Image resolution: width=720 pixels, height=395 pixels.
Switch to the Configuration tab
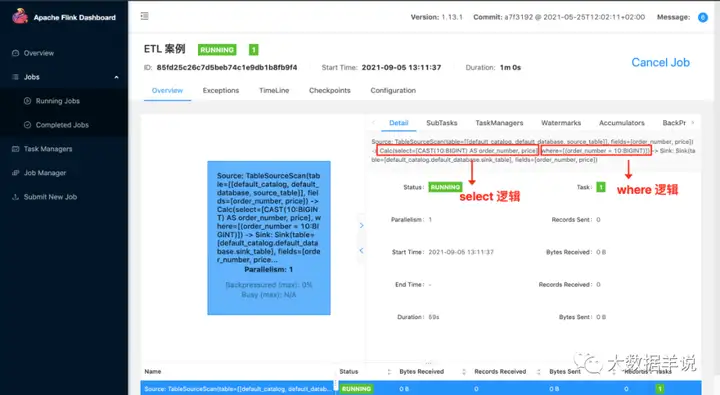pos(393,90)
